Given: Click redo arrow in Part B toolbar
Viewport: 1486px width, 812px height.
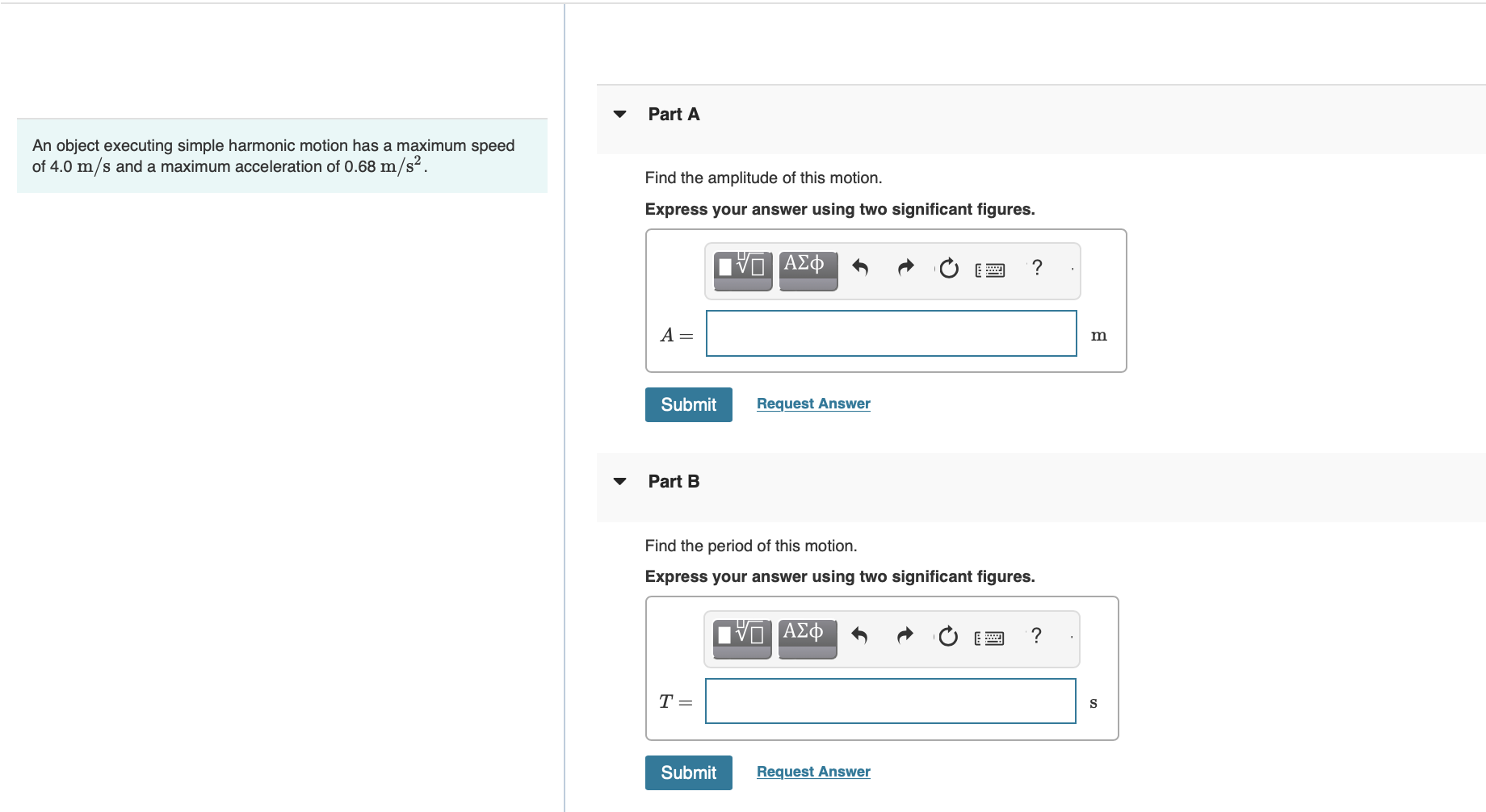Looking at the screenshot, I should click(905, 635).
